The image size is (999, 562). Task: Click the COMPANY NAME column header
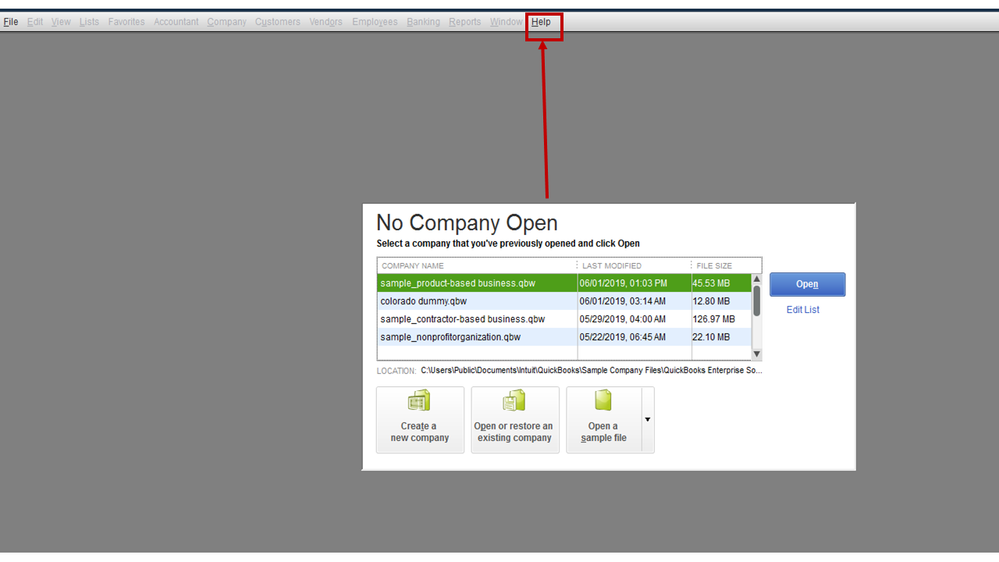[477, 266]
